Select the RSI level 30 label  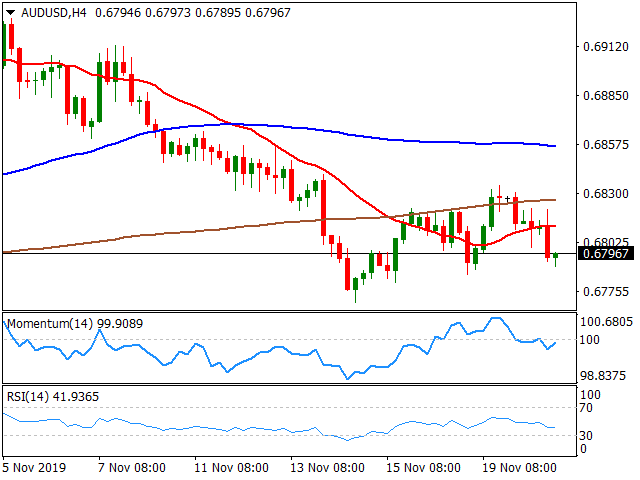[x=586, y=436]
